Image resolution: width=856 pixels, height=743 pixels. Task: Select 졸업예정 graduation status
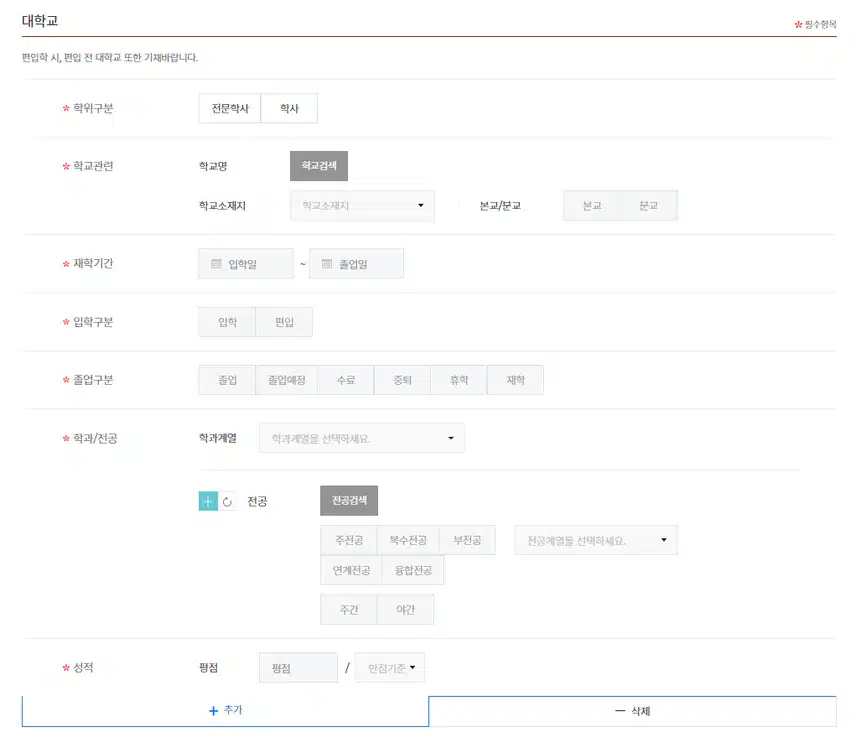point(287,380)
